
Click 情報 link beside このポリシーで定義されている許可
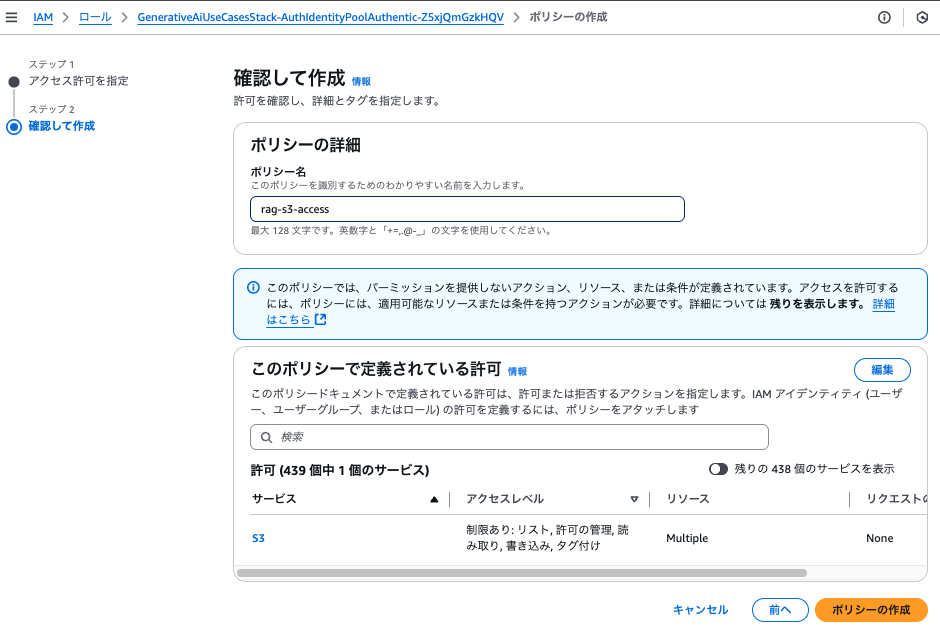[x=517, y=372]
